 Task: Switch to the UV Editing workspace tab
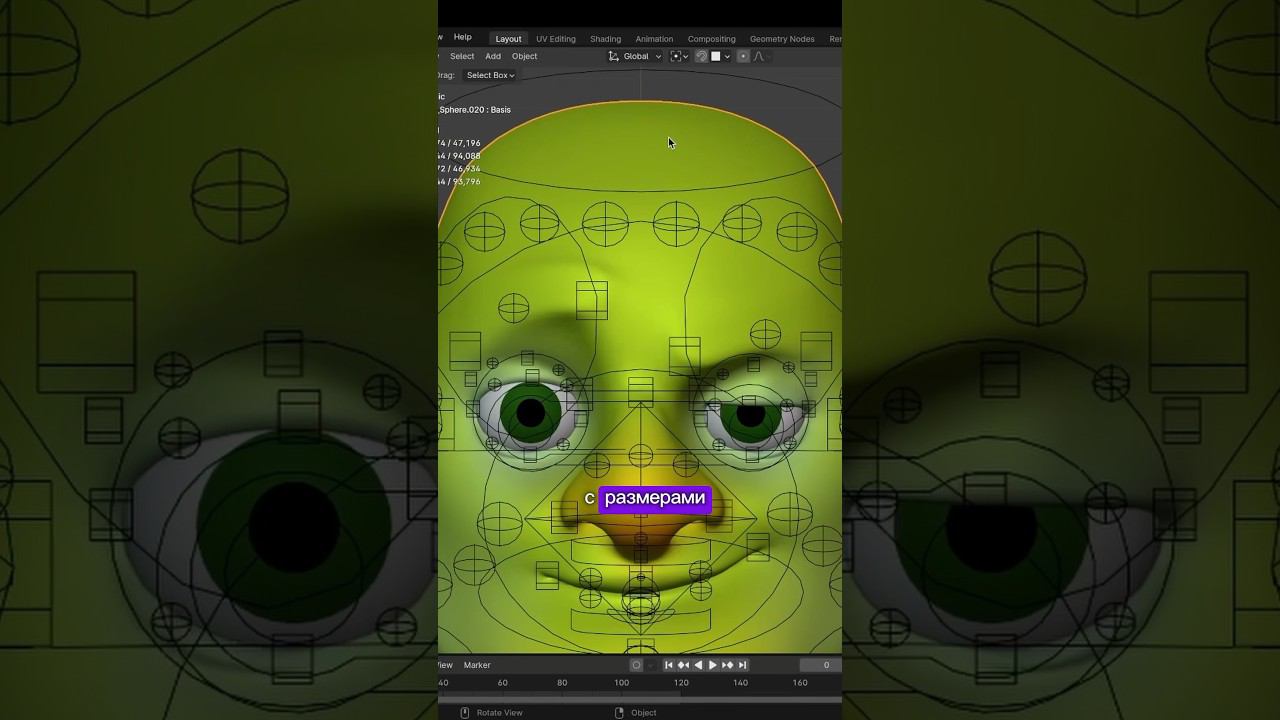[x=555, y=39]
